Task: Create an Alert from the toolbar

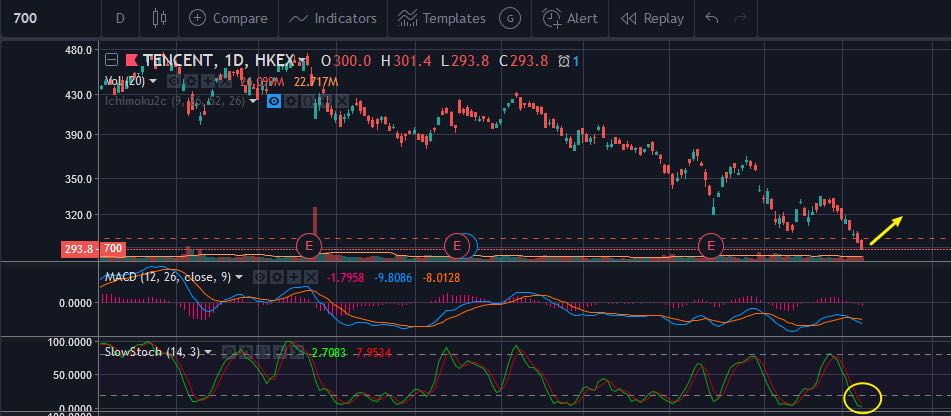Action: pos(570,18)
